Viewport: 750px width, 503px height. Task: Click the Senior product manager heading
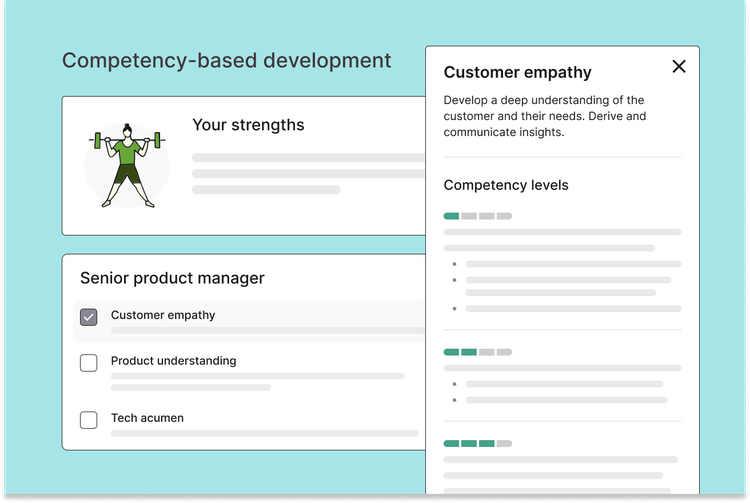click(x=172, y=278)
